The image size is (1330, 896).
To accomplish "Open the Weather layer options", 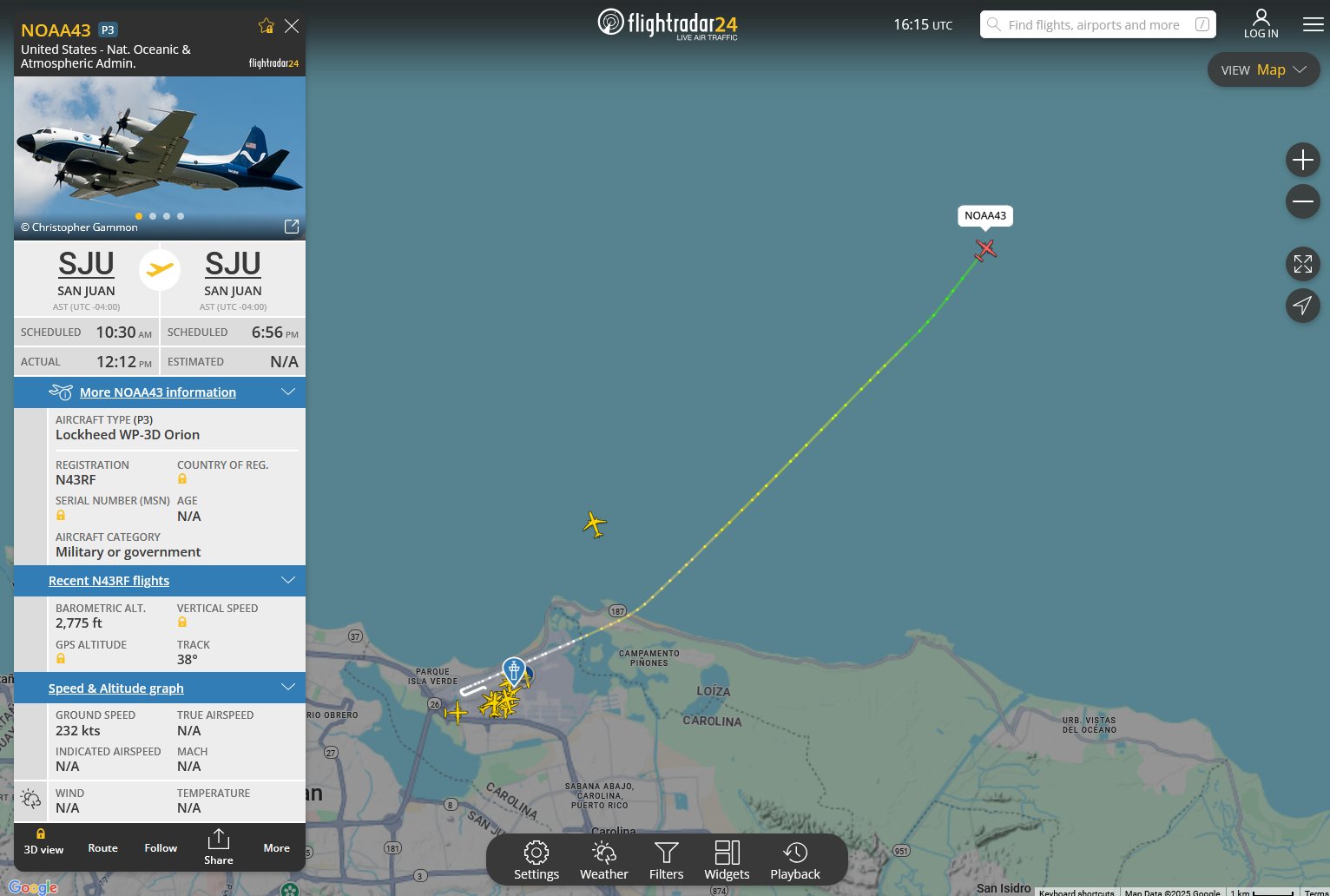I will click(x=604, y=860).
